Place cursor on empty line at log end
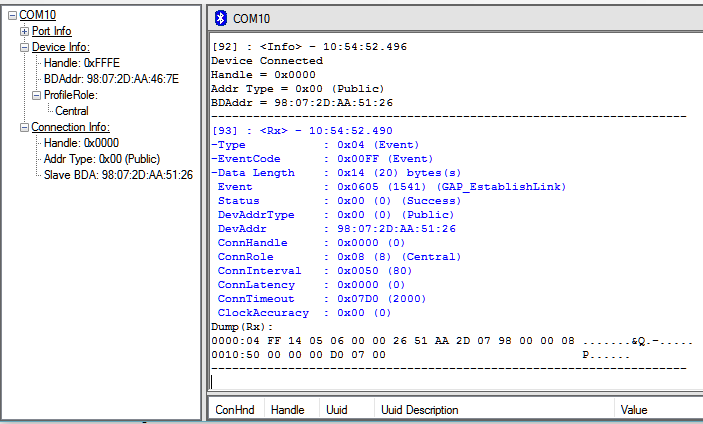This screenshot has width=703, height=424. click(x=400, y=380)
